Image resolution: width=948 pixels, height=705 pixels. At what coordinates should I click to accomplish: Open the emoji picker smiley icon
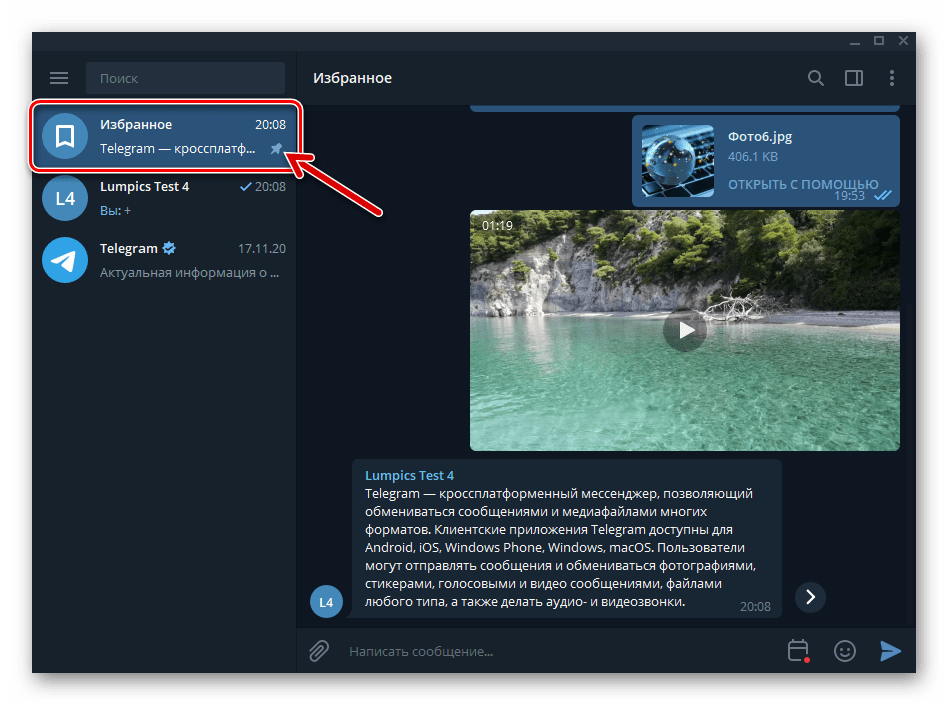coord(845,651)
